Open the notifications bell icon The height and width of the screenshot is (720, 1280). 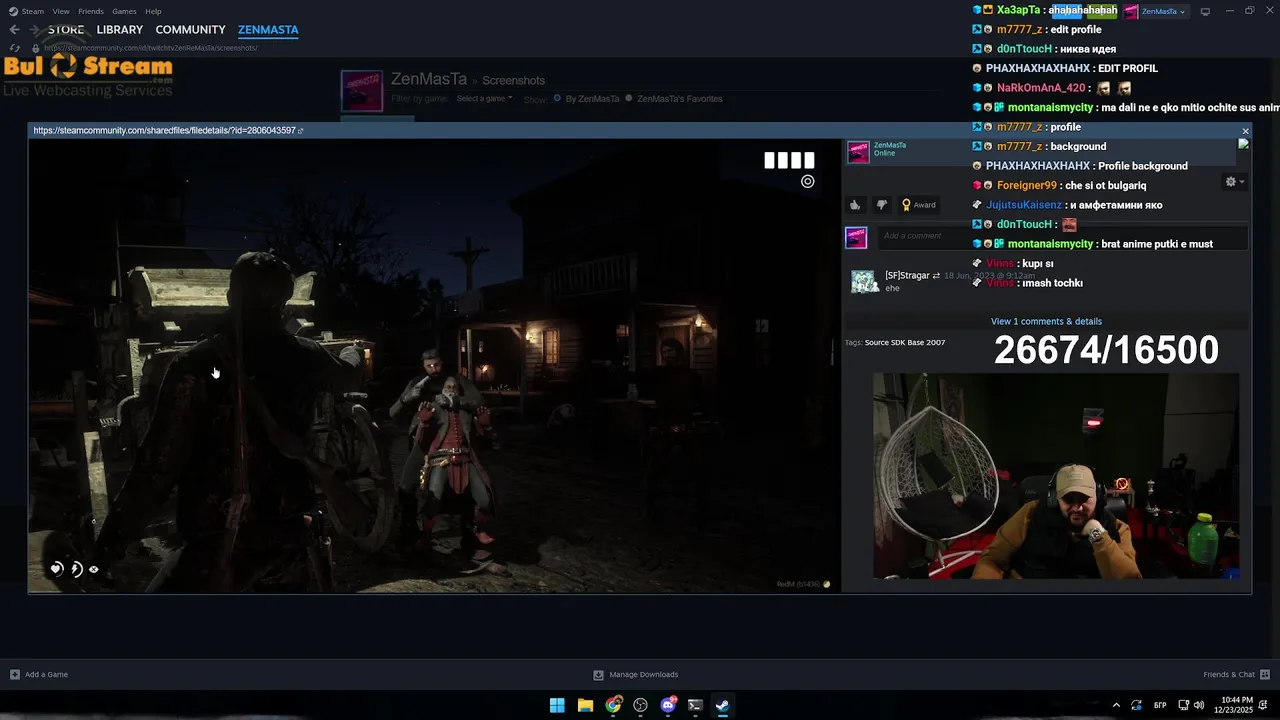tap(1265, 705)
